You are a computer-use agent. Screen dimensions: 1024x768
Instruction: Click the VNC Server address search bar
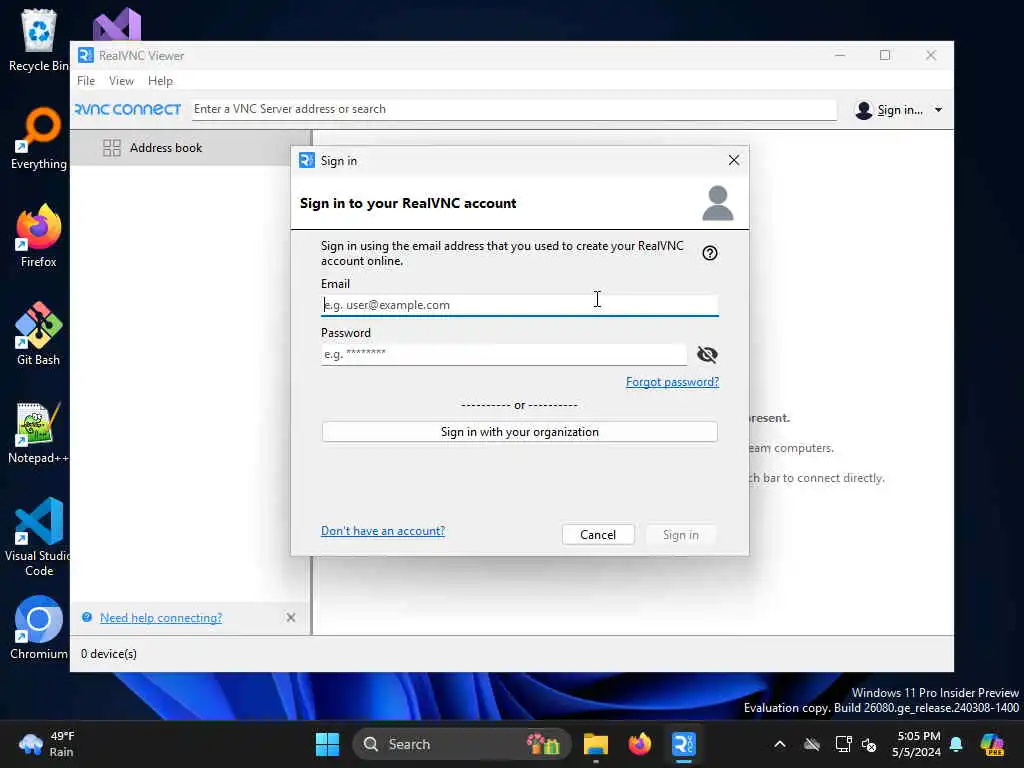pyautogui.click(x=513, y=109)
